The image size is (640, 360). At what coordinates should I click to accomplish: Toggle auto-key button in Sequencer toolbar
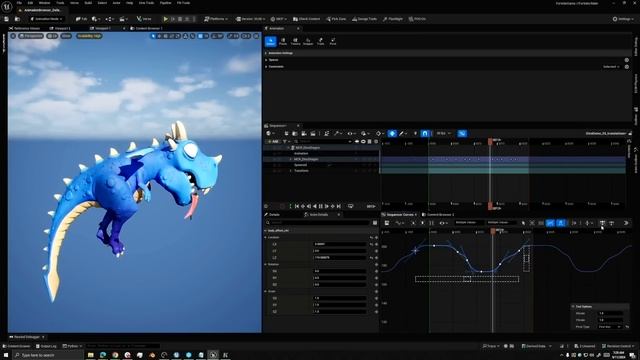click(x=392, y=133)
